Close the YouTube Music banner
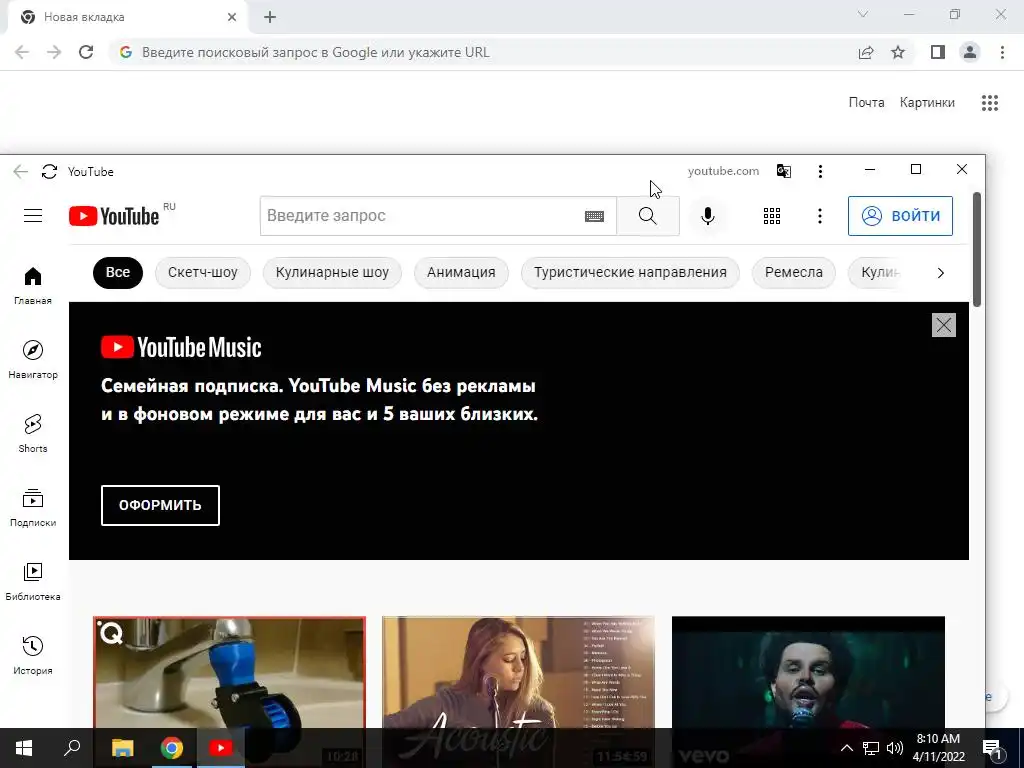Image resolution: width=1024 pixels, height=768 pixels. [x=943, y=325]
